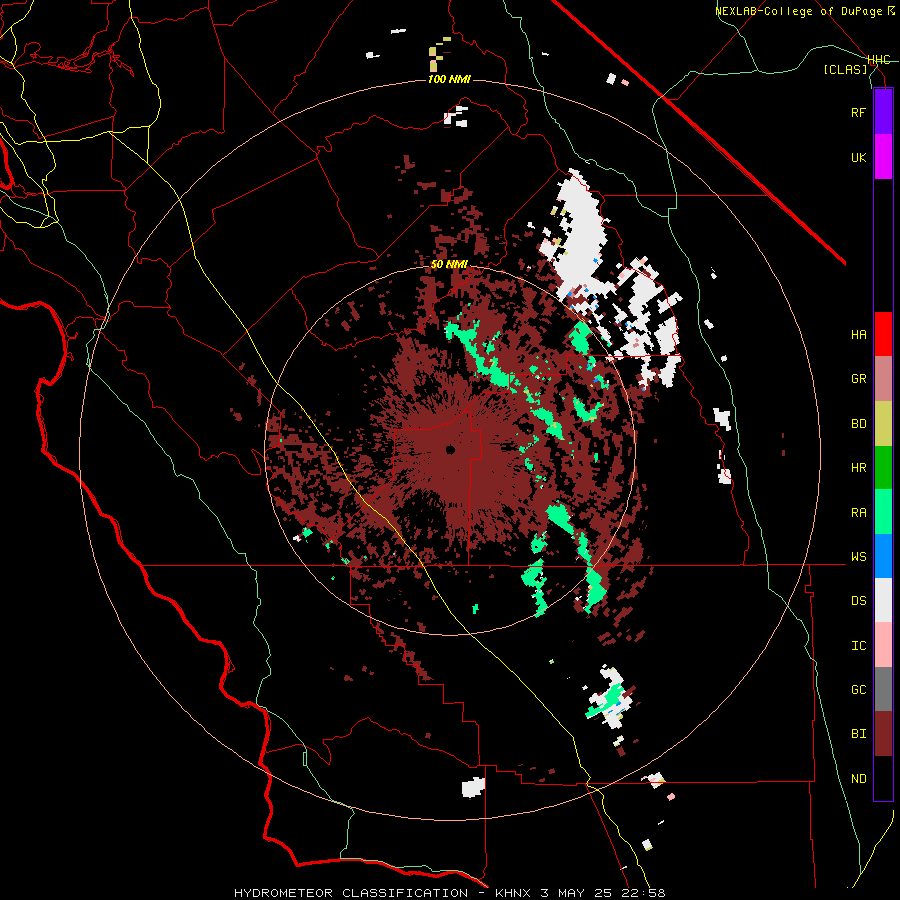Screen dimensions: 900x900
Task: Click the GC legend label
Action: pos(858,690)
